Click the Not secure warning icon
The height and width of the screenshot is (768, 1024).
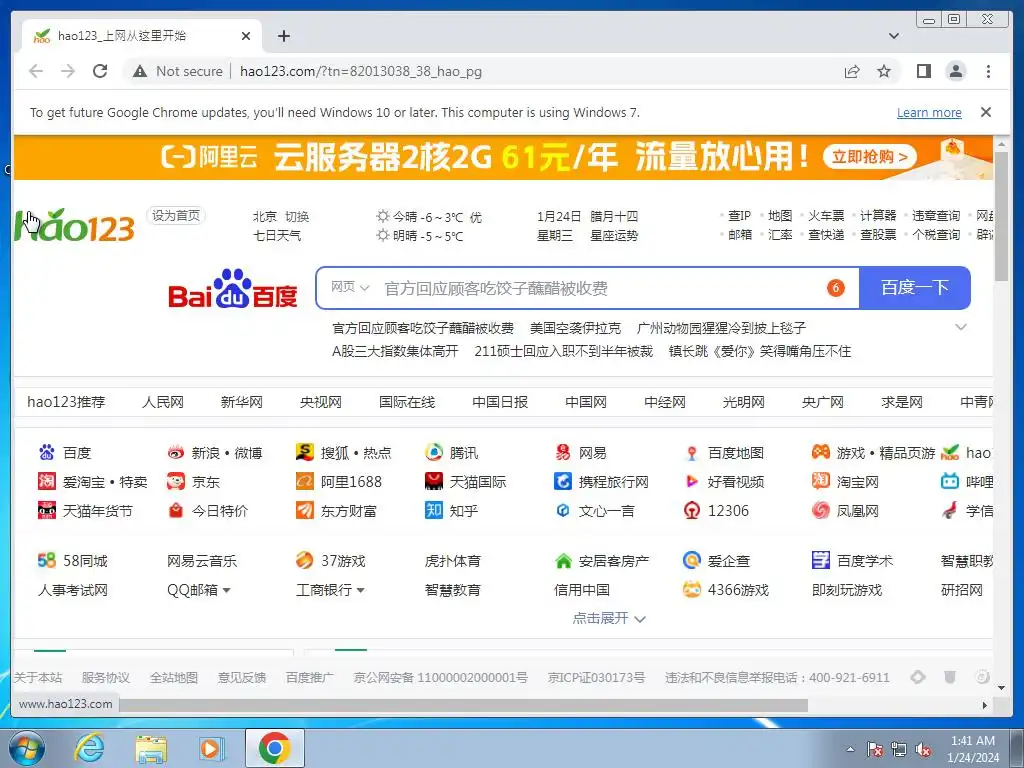pos(140,71)
